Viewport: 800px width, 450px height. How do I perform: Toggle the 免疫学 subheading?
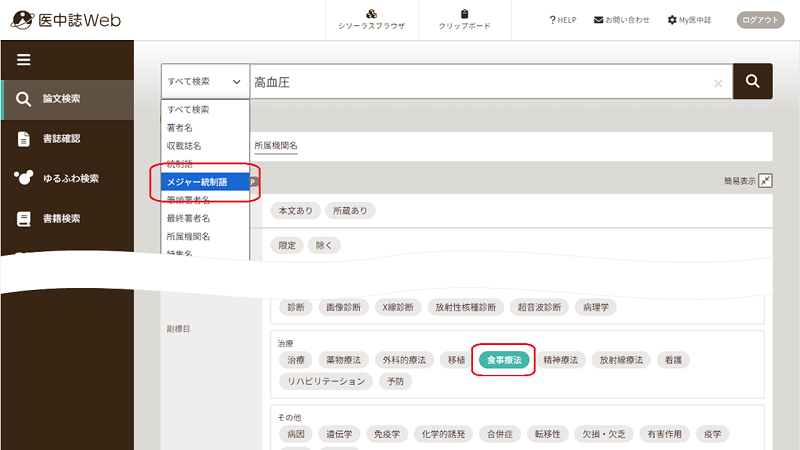point(387,434)
